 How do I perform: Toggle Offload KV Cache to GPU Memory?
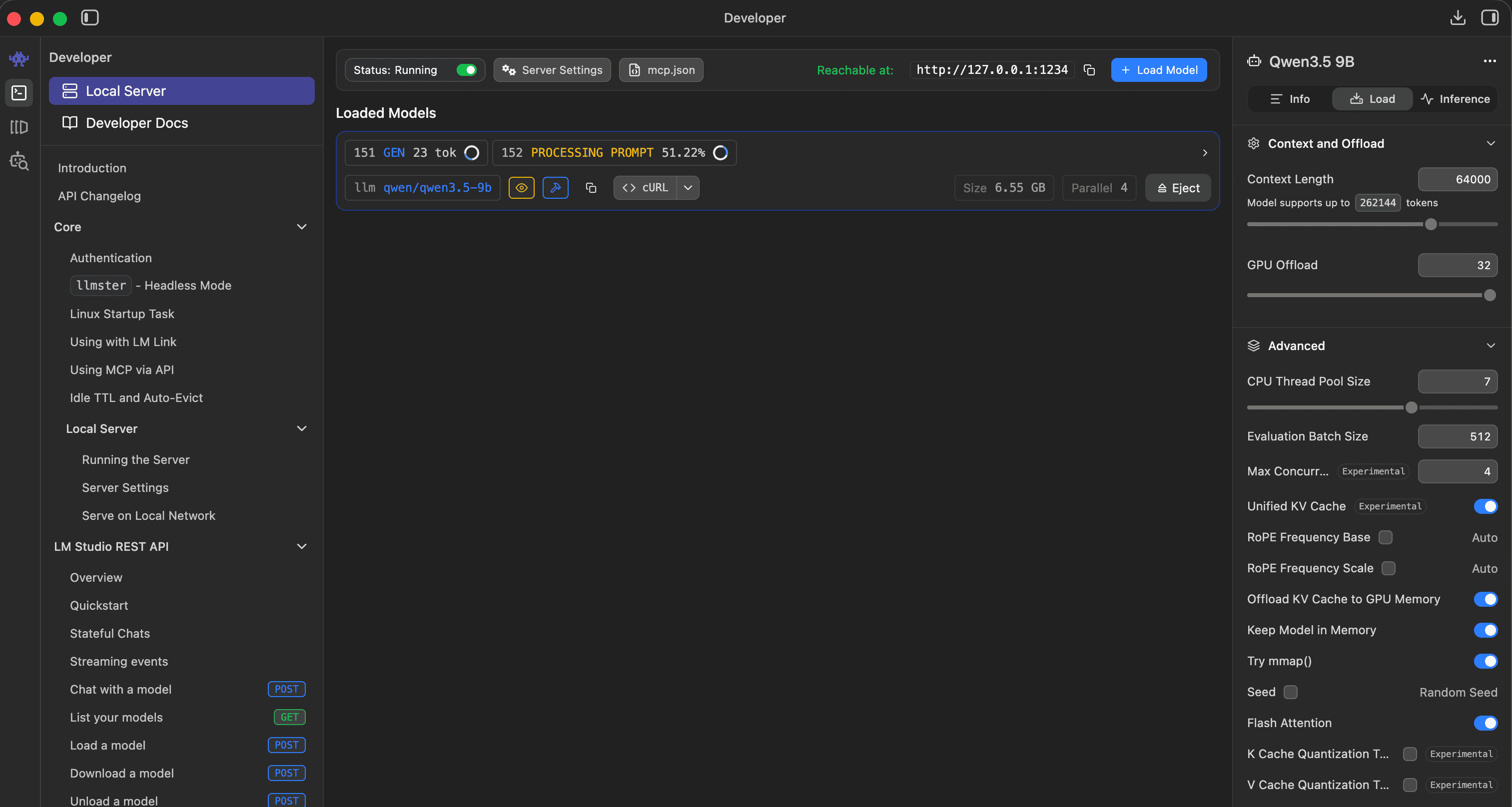(x=1486, y=599)
